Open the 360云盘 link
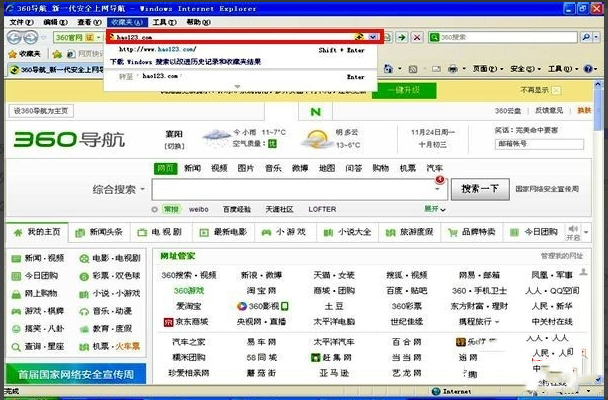This screenshot has height=400, width=608. 508,111
